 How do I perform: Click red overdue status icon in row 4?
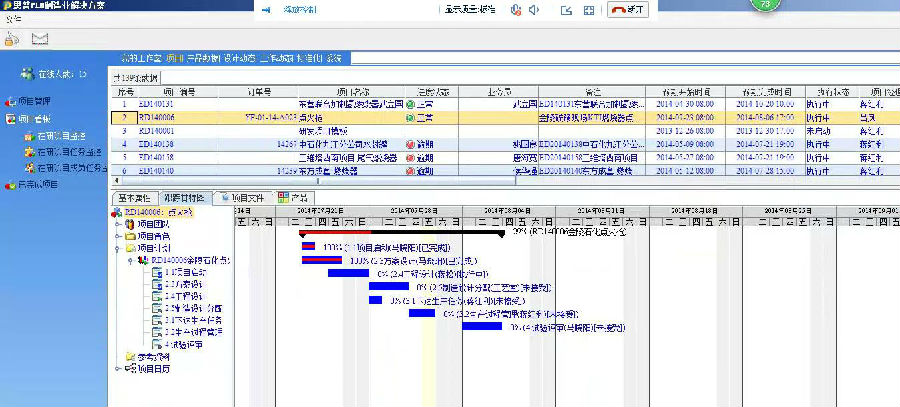pyautogui.click(x=410, y=145)
